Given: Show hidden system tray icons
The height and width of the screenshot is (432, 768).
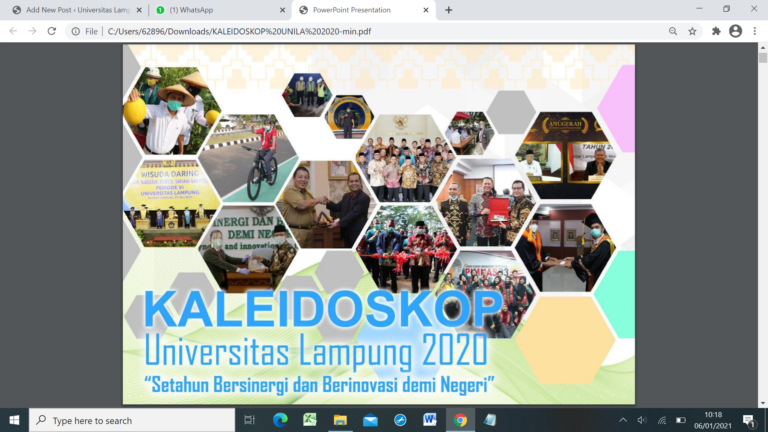Looking at the screenshot, I should [623, 420].
